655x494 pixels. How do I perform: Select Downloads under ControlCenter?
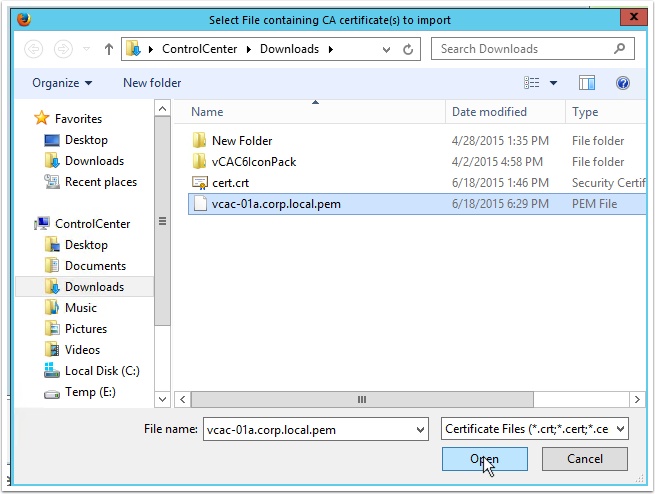pyautogui.click(x=94, y=287)
